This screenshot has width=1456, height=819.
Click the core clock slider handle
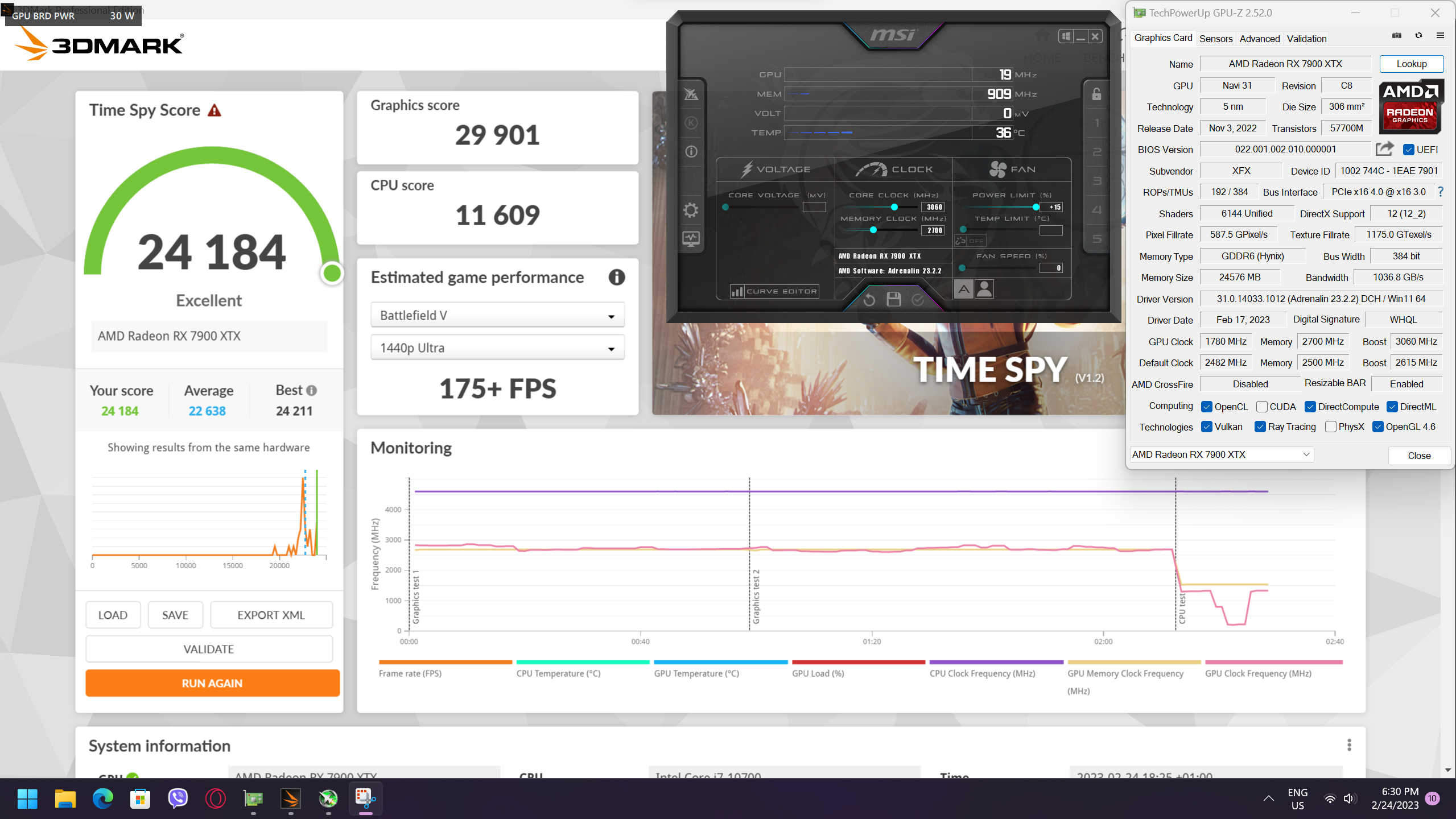[894, 207]
